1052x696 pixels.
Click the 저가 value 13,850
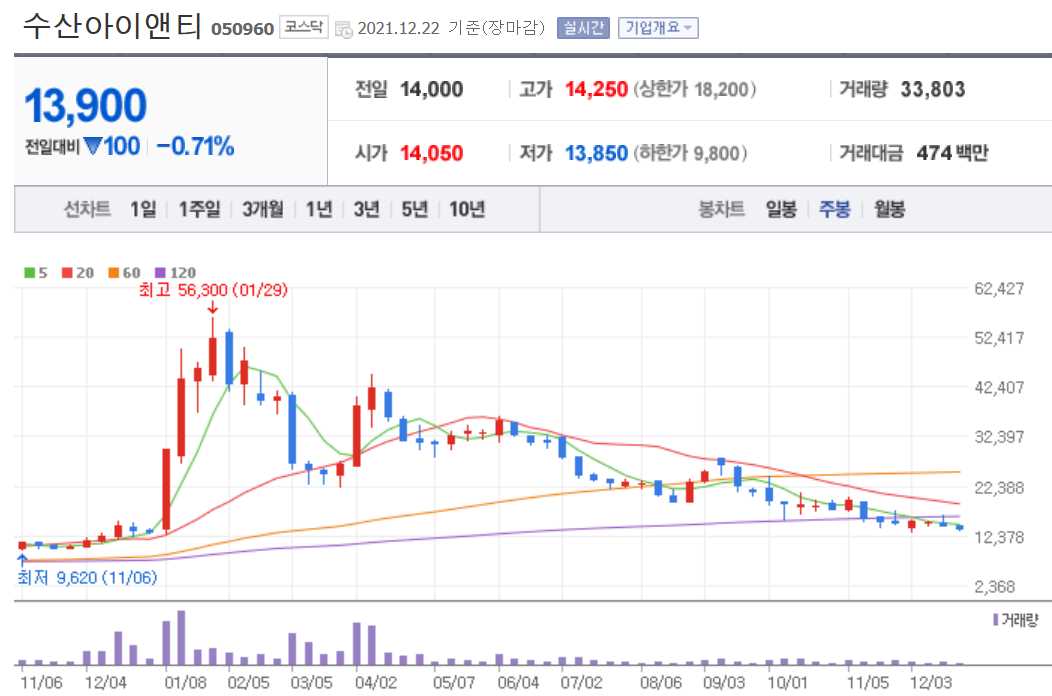pyautogui.click(x=596, y=153)
